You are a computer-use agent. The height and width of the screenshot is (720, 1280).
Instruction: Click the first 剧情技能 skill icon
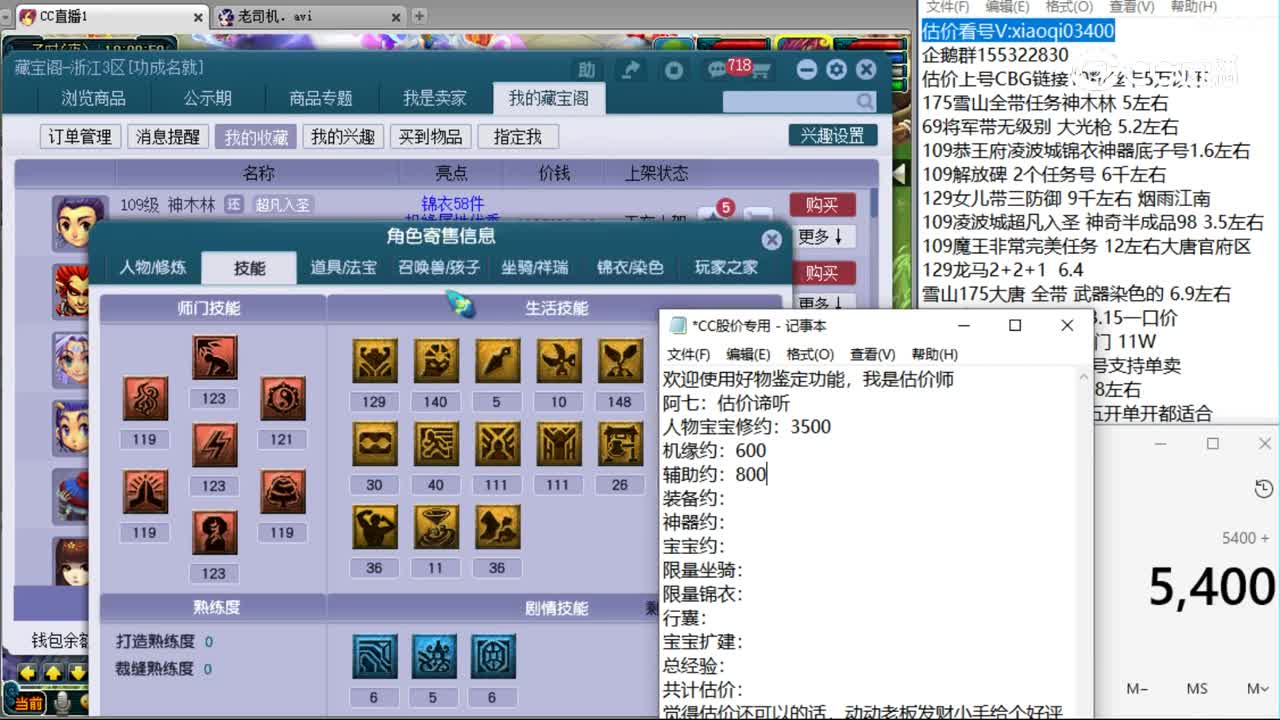(x=373, y=657)
